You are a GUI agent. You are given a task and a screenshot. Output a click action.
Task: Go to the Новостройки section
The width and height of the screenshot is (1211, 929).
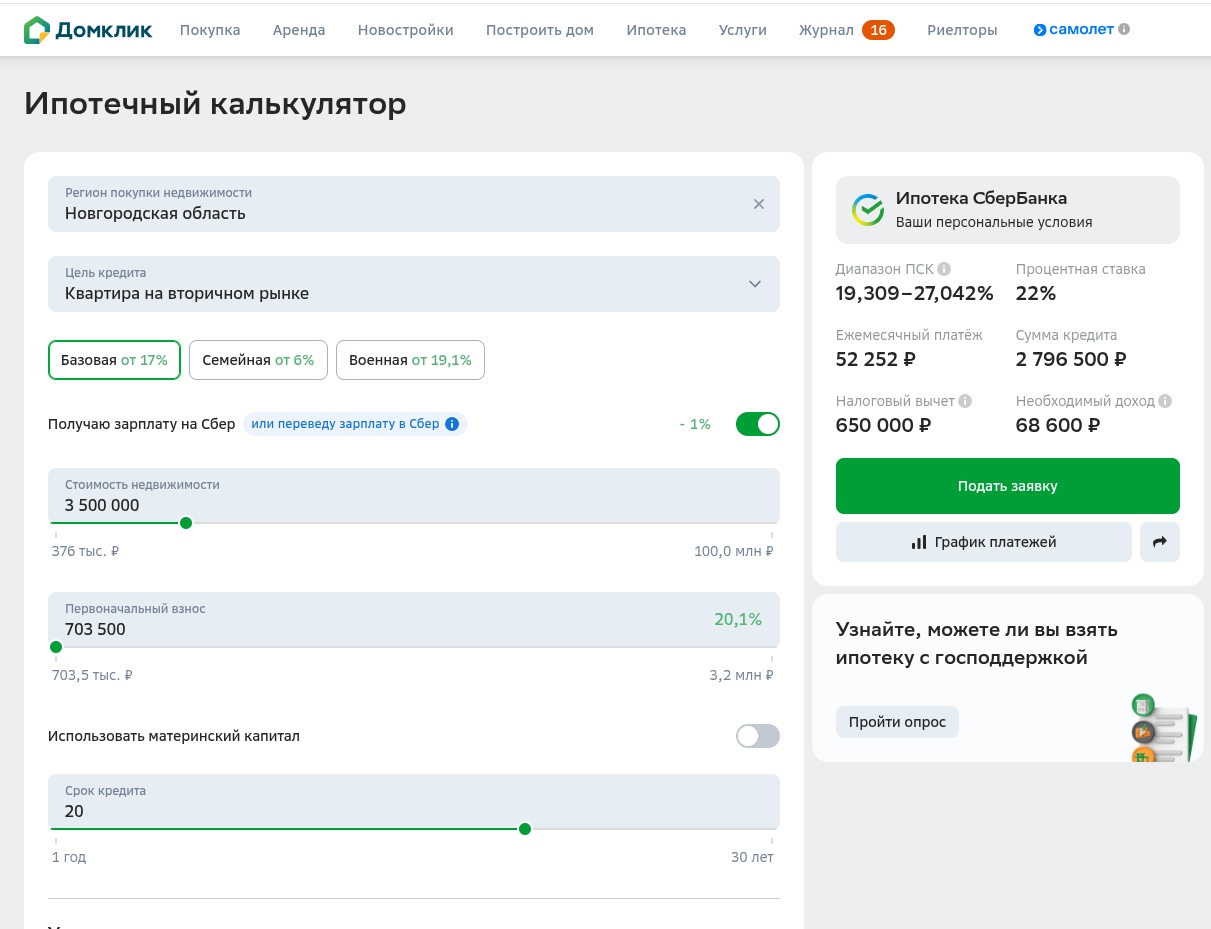pos(405,30)
